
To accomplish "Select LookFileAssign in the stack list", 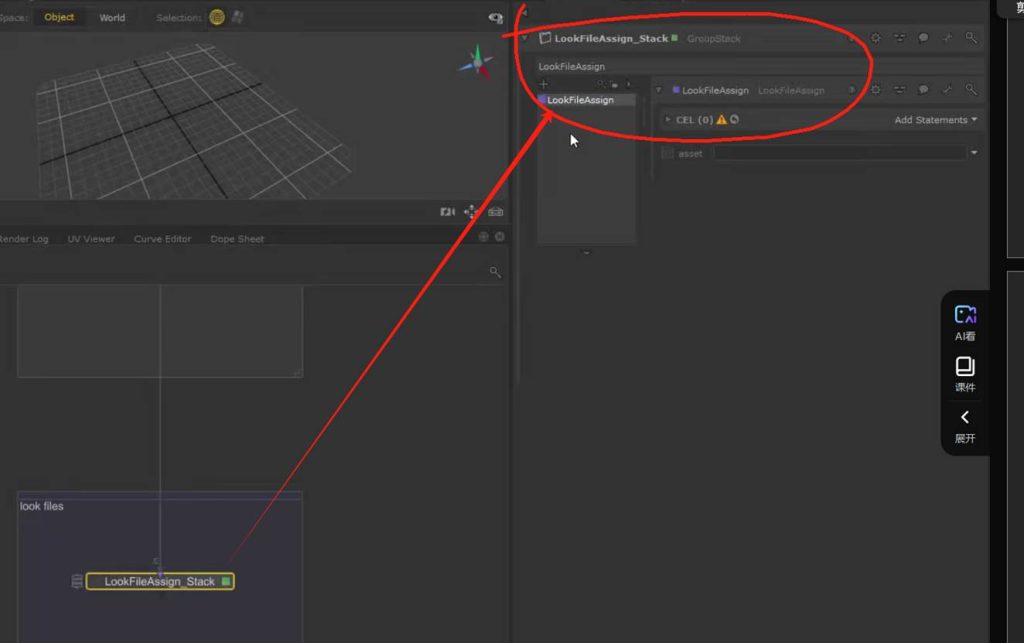I will pos(580,100).
